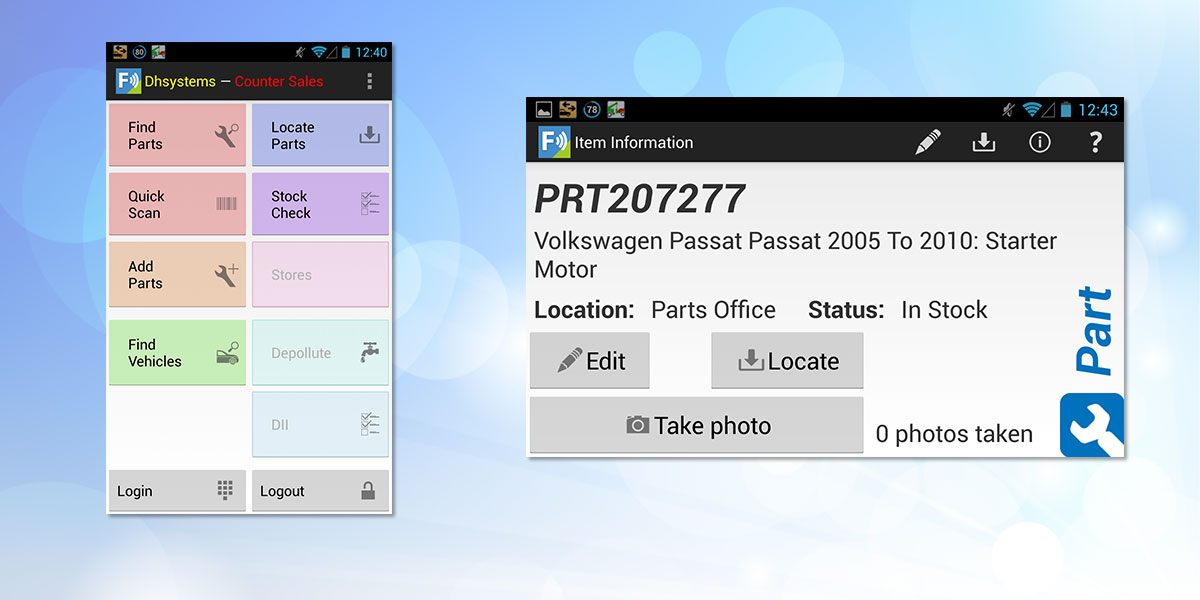Click the Item Information title text
This screenshot has width=1200, height=600.
634,142
